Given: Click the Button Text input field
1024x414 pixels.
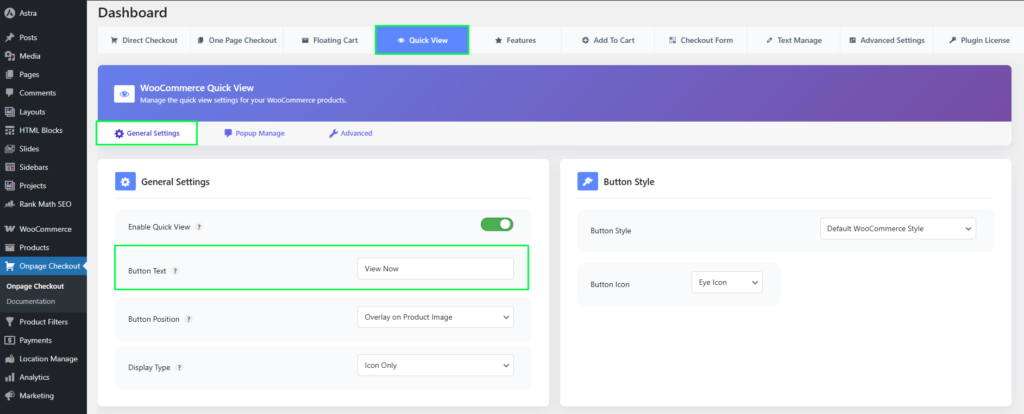Looking at the screenshot, I should click(x=435, y=269).
